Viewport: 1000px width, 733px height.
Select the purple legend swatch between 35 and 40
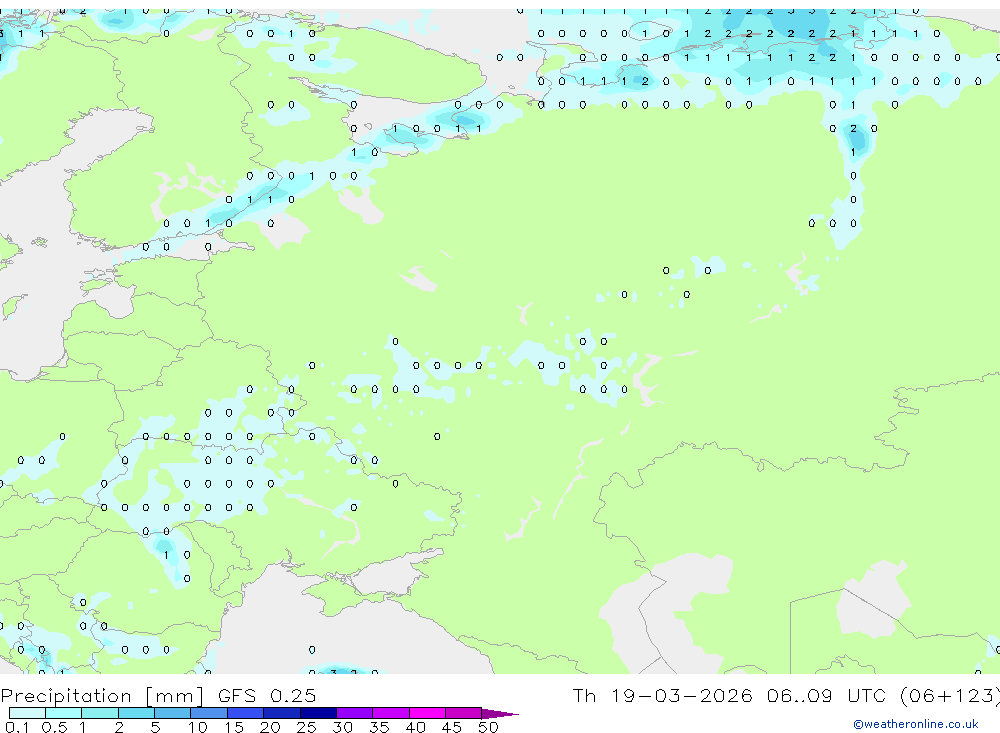pos(391,713)
